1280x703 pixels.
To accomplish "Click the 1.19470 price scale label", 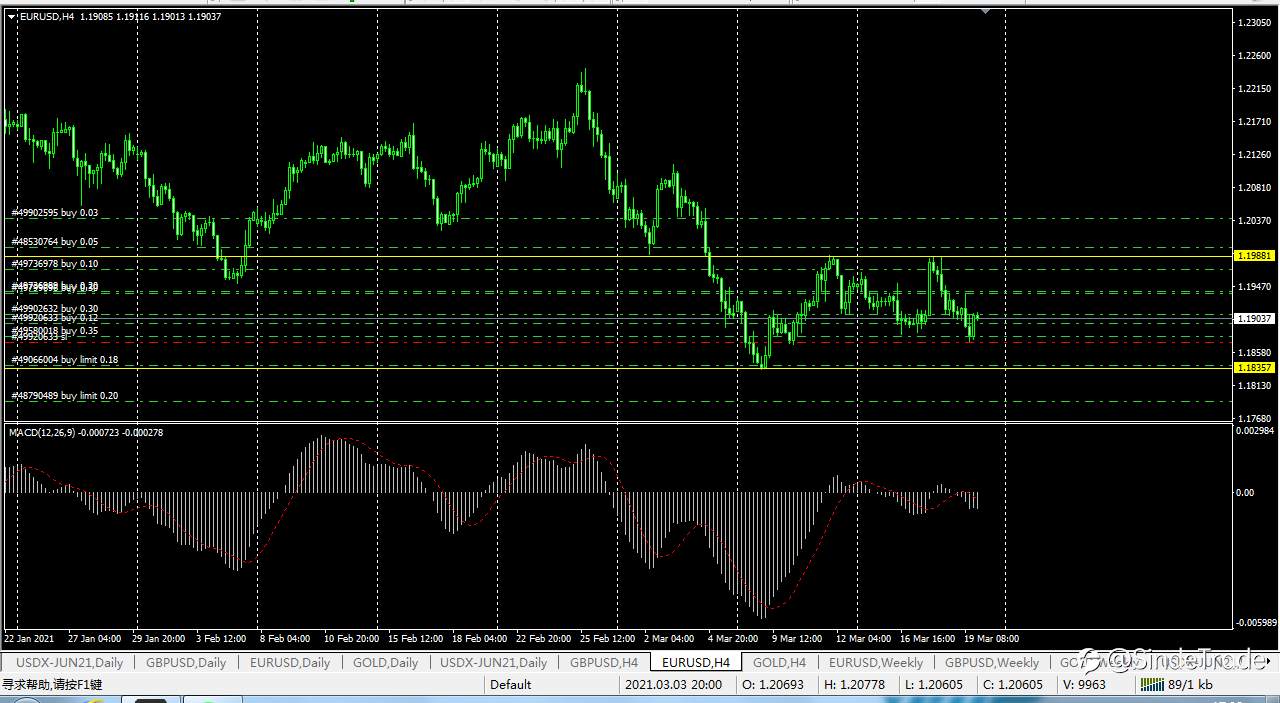I will tap(1255, 287).
